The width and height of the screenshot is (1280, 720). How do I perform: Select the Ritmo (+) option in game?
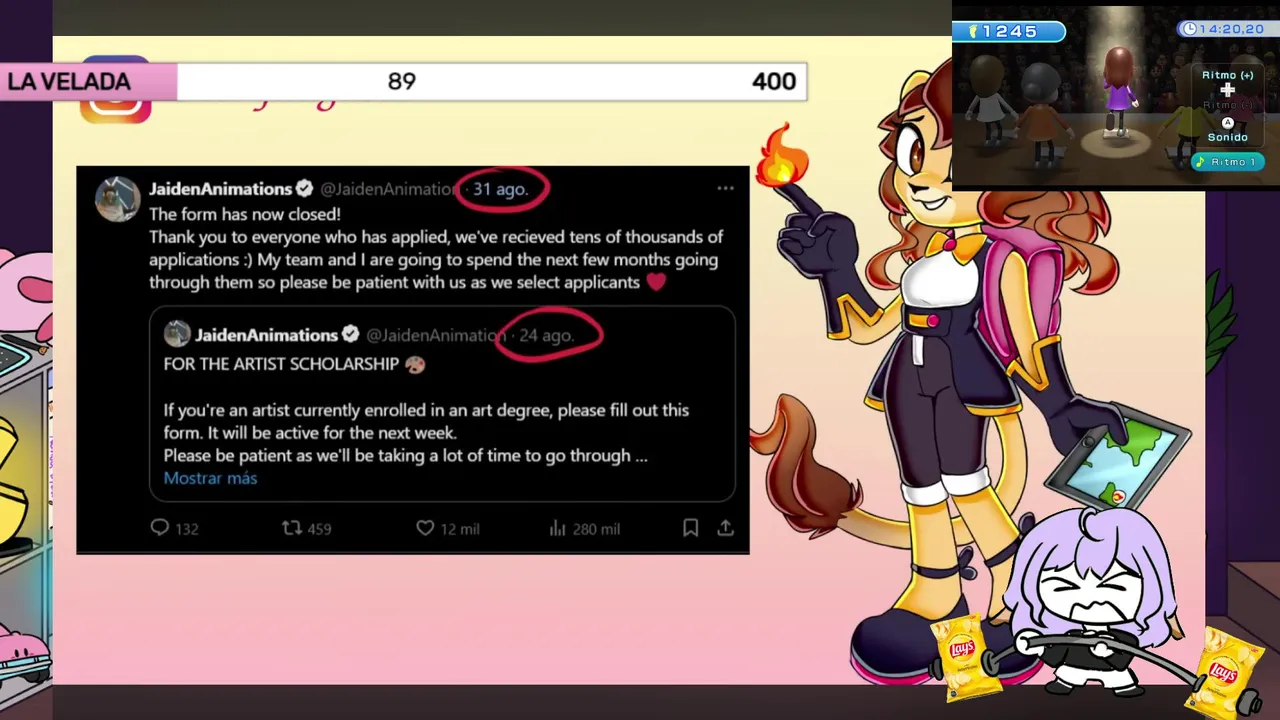[1227, 75]
